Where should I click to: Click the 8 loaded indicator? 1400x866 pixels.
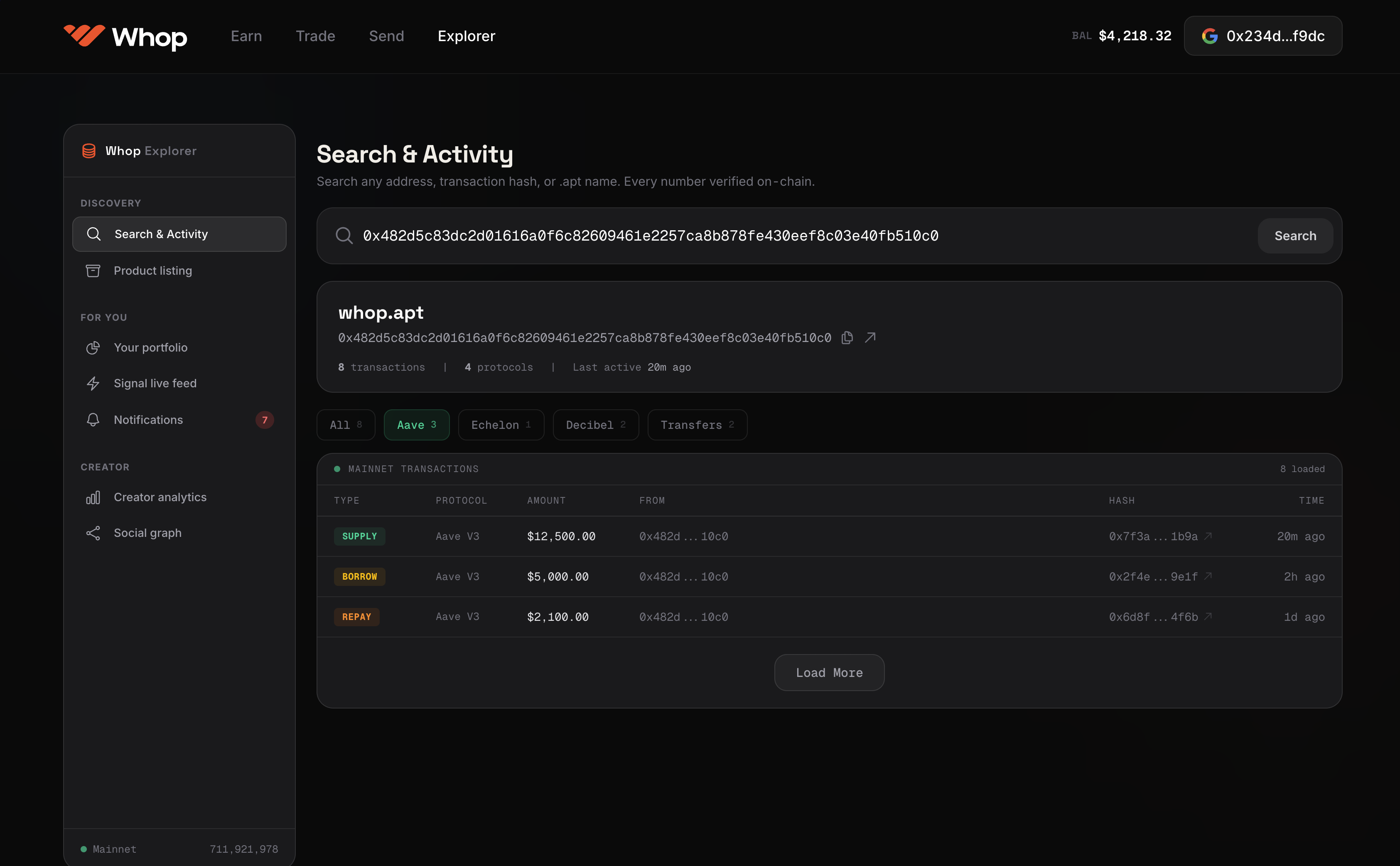1302,468
